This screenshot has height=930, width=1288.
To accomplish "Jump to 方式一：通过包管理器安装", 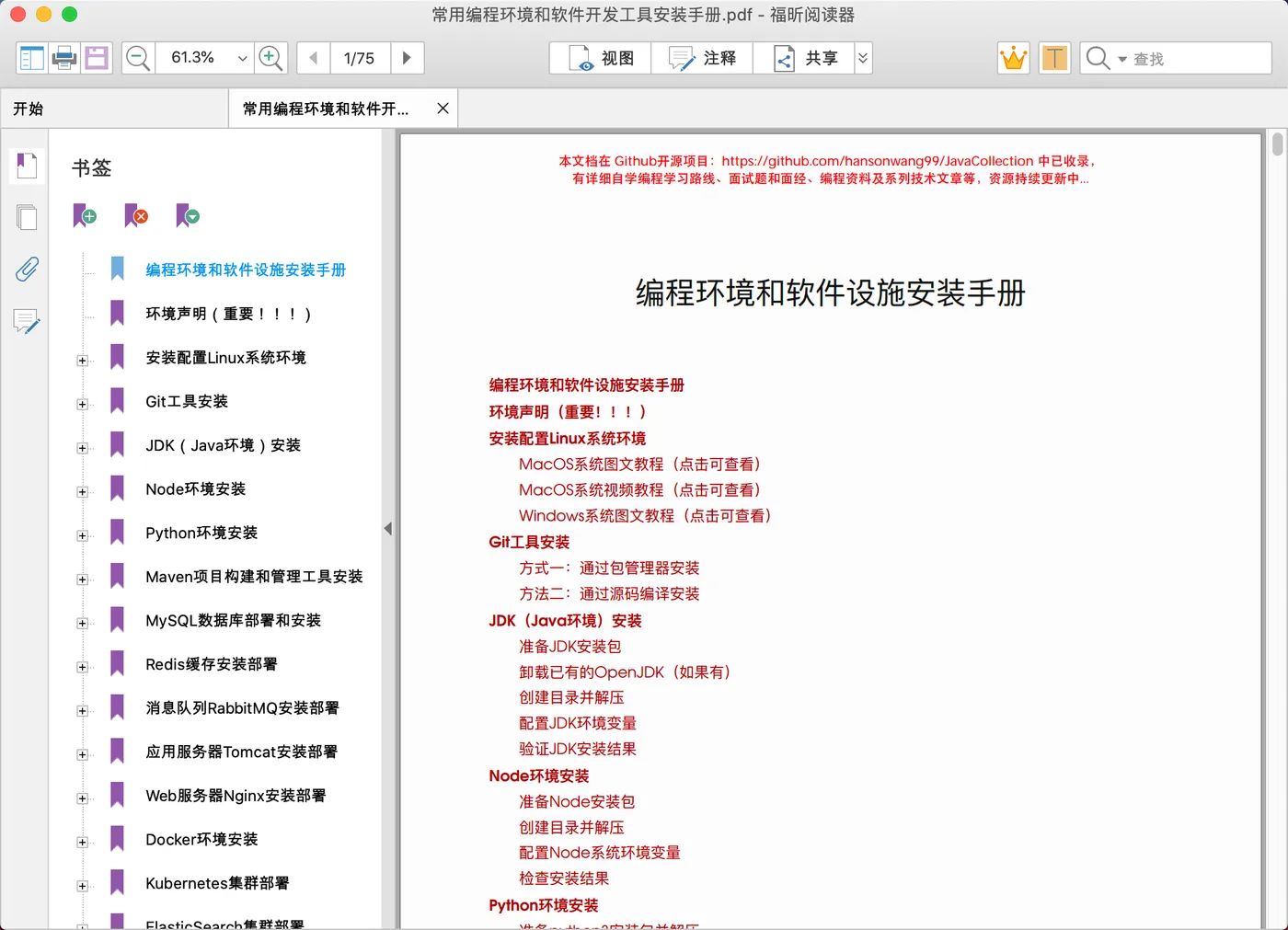I will (609, 568).
